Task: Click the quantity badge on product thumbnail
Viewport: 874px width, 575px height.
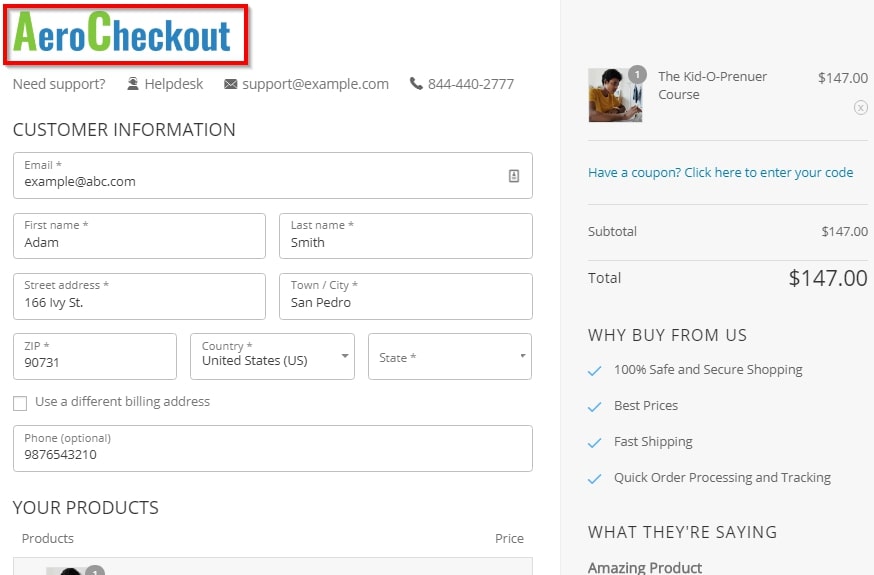Action: tap(637, 75)
